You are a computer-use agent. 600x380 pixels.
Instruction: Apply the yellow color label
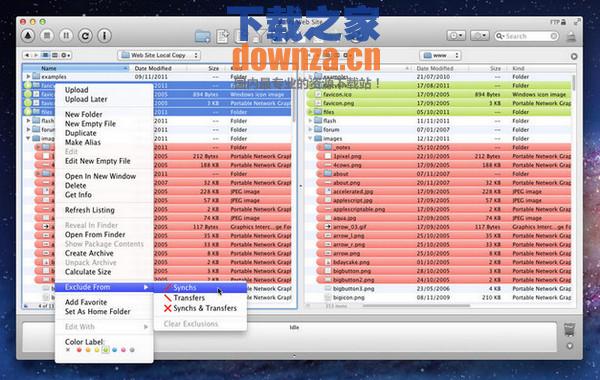pos(97,350)
